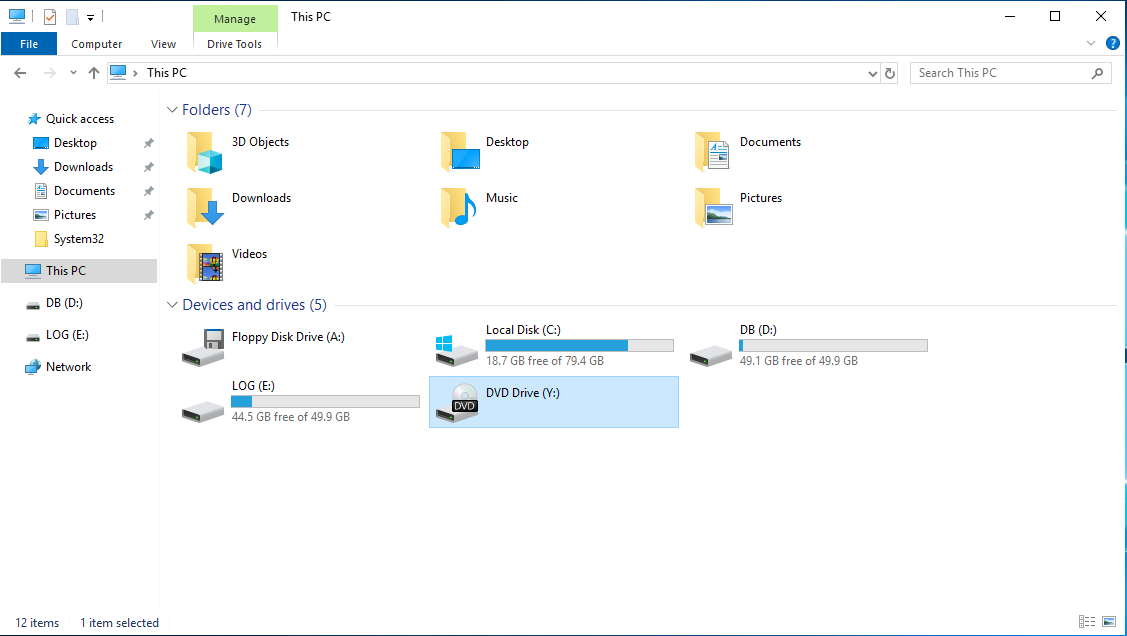This screenshot has width=1127, height=636.
Task: Click the Properties quick access toolbar icon
Action: [x=50, y=17]
